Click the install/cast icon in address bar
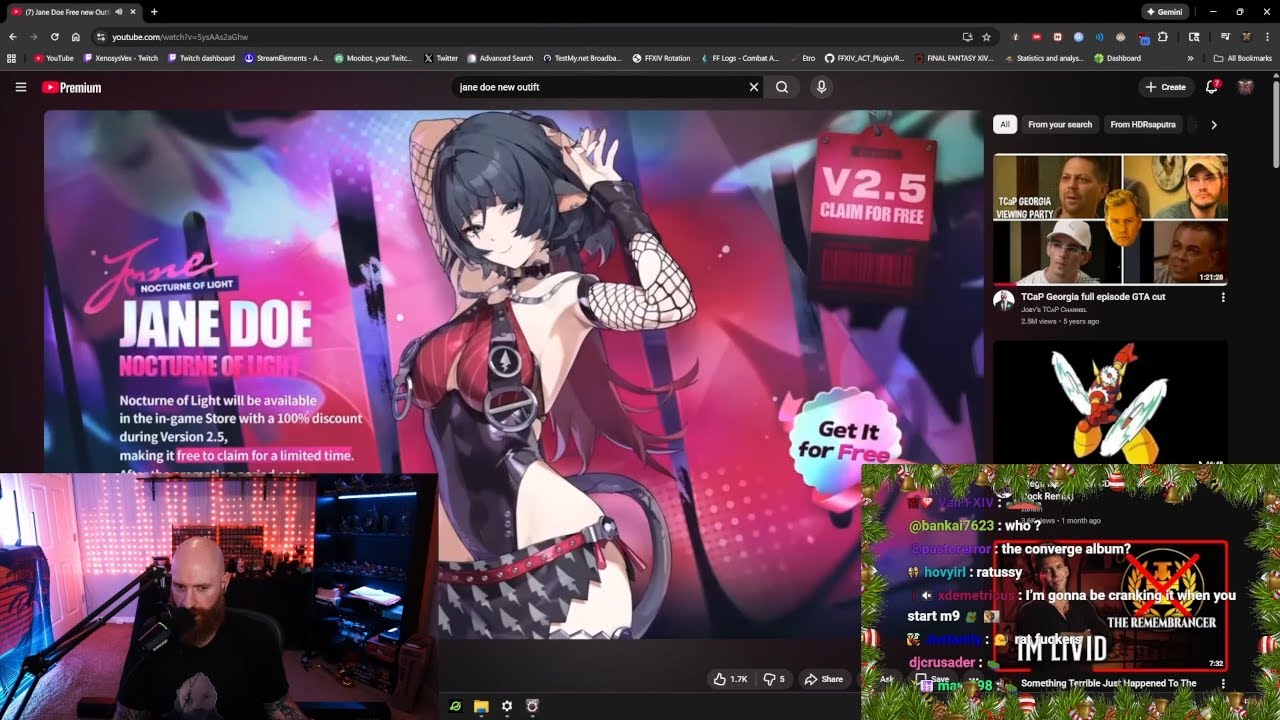1280x720 pixels. [967, 36]
